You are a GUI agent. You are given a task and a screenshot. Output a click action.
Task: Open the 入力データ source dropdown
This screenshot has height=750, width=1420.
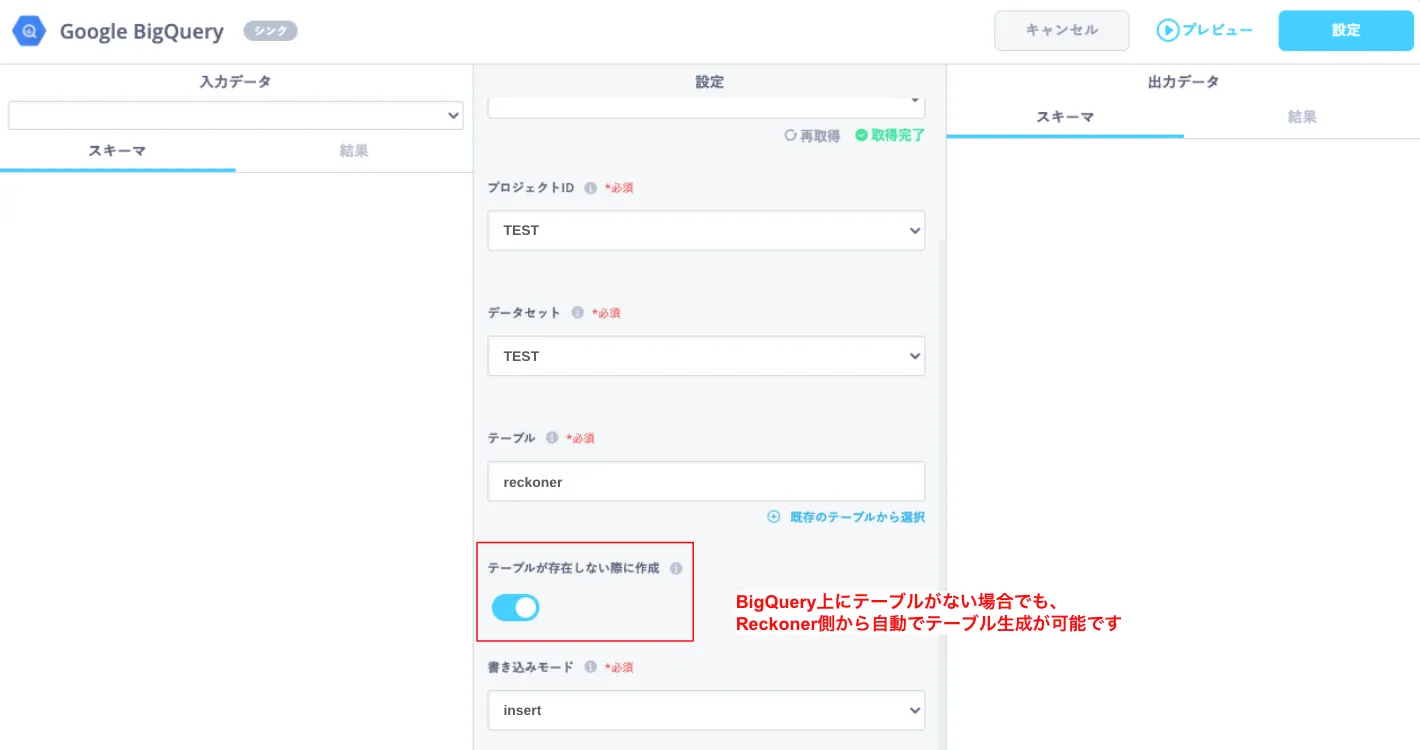click(x=236, y=115)
